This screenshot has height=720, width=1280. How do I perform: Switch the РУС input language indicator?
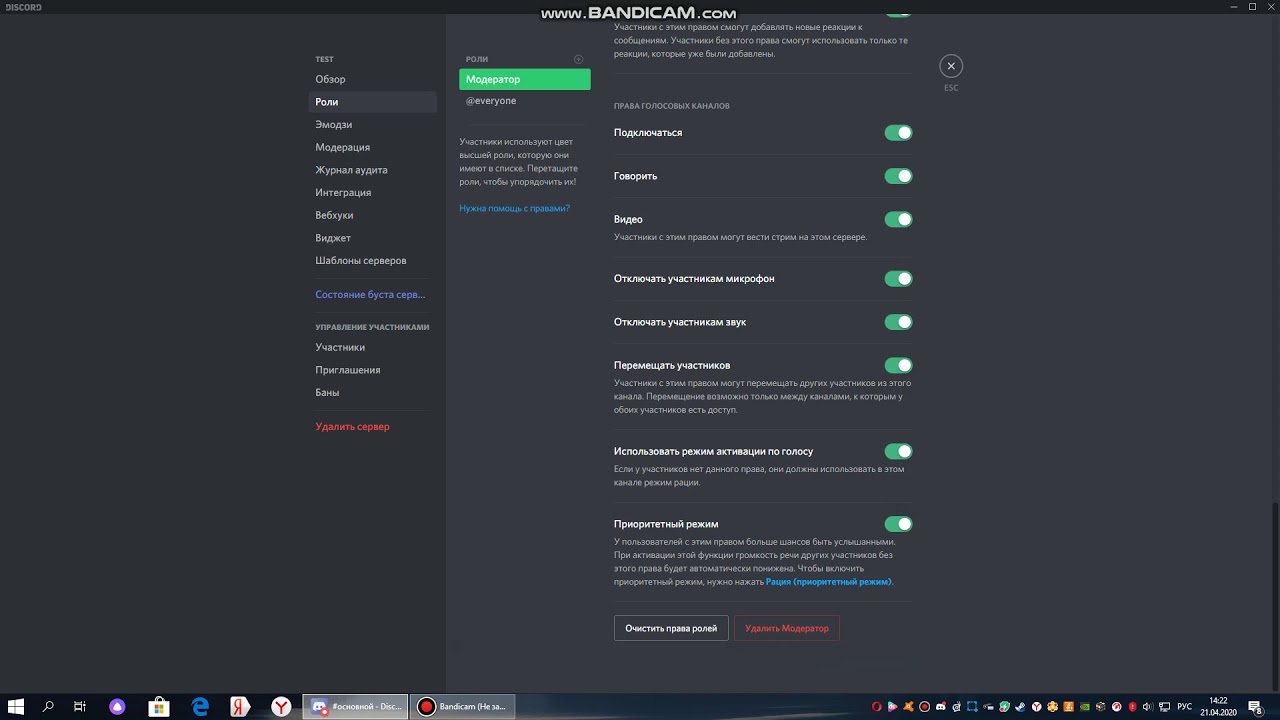tap(1185, 707)
